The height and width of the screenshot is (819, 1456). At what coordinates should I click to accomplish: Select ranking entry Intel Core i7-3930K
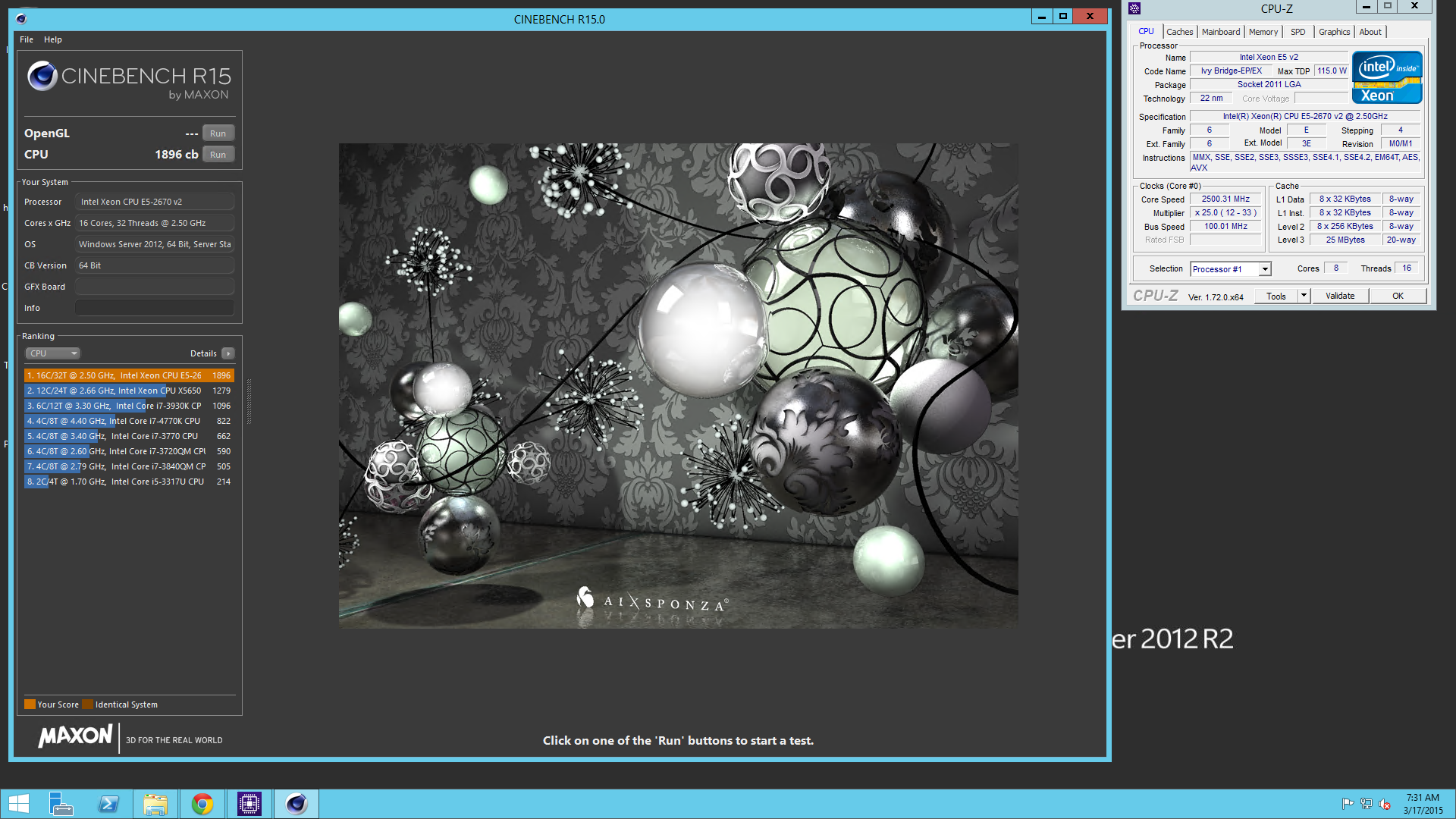pyautogui.click(x=129, y=406)
